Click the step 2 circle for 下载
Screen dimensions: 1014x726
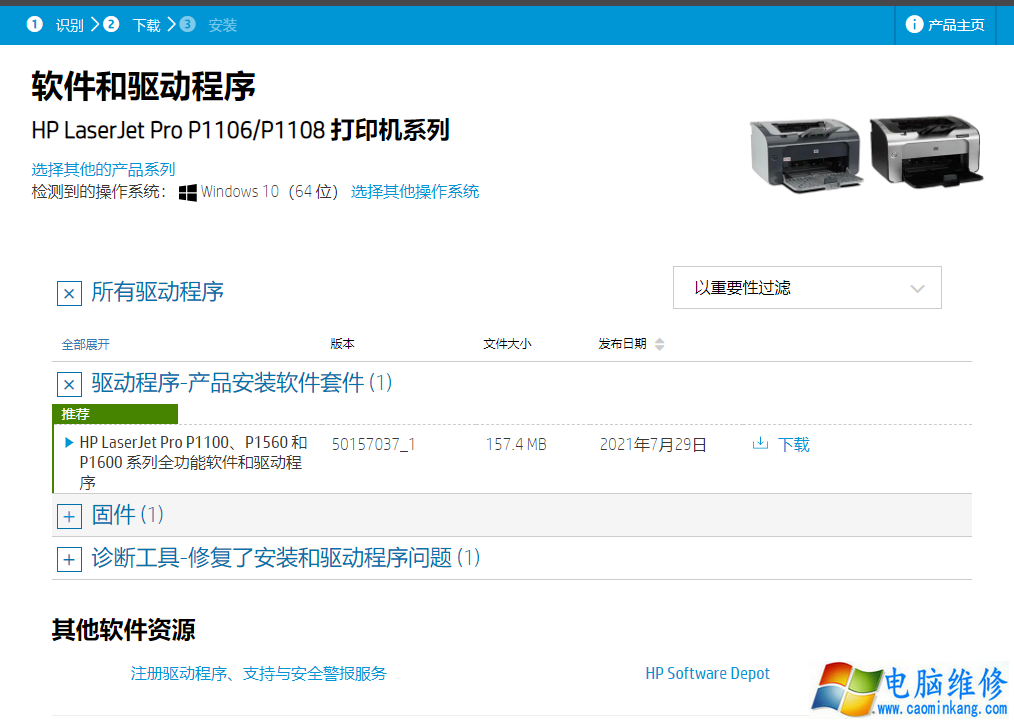[x=111, y=25]
